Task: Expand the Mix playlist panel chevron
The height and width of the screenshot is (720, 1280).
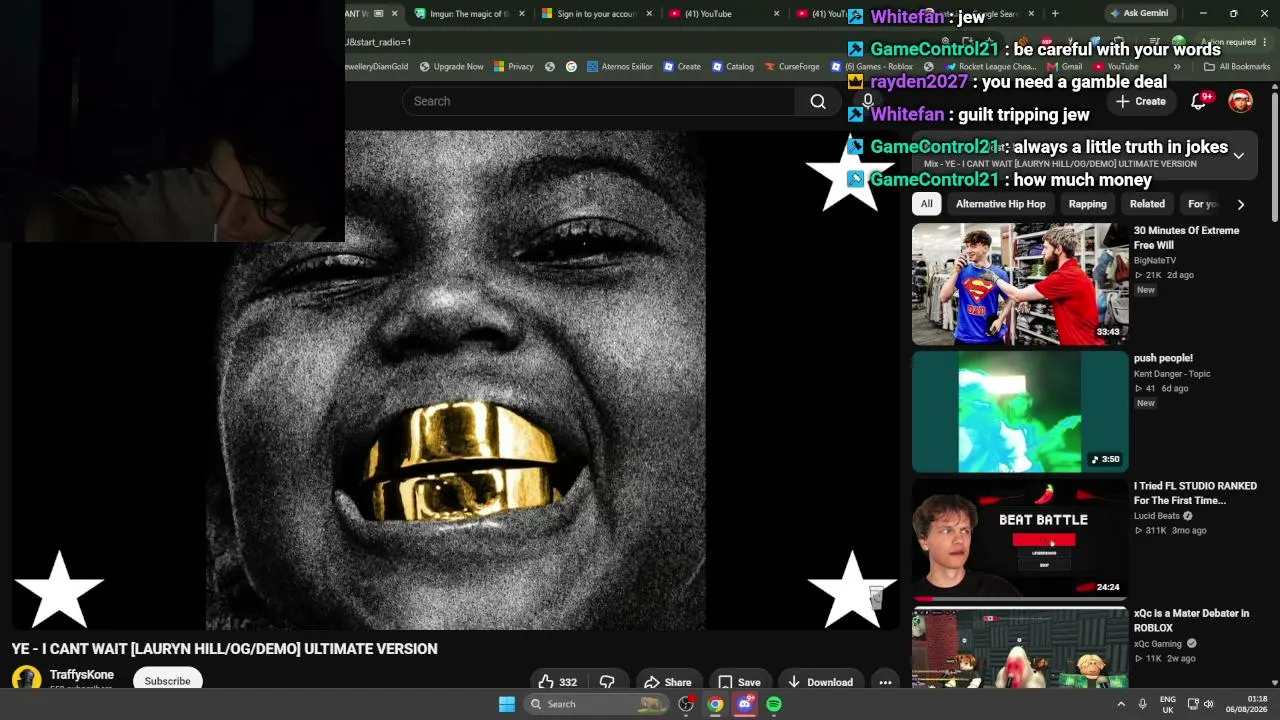Action: pos(1238,156)
